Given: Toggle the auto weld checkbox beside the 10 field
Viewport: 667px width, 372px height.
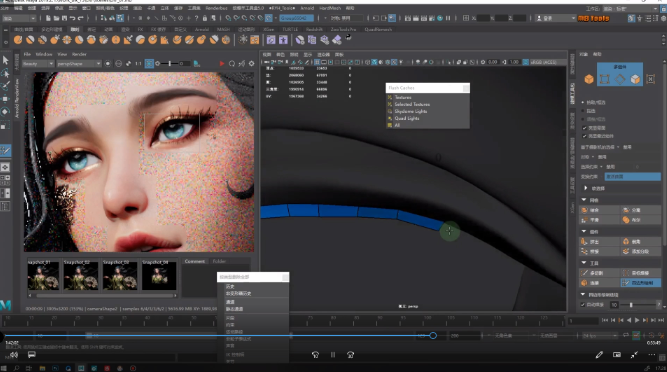Looking at the screenshot, I should point(583,305).
